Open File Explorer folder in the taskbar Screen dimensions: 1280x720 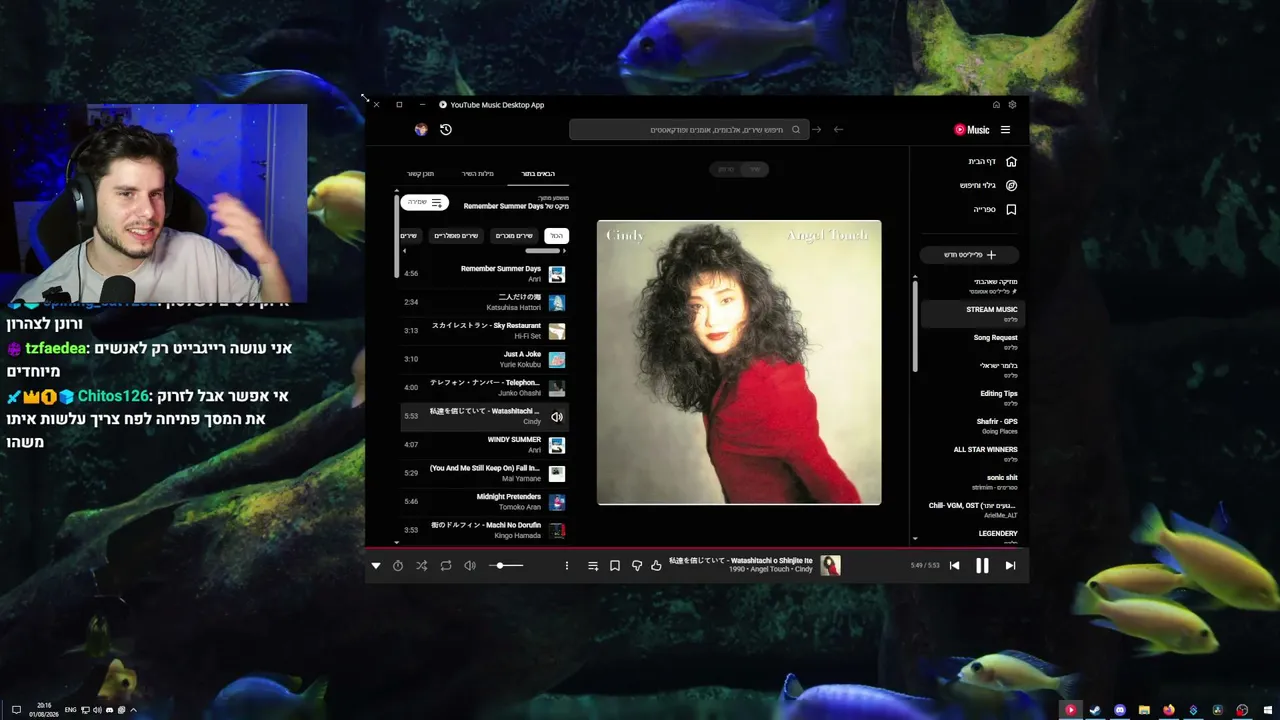click(x=1144, y=710)
